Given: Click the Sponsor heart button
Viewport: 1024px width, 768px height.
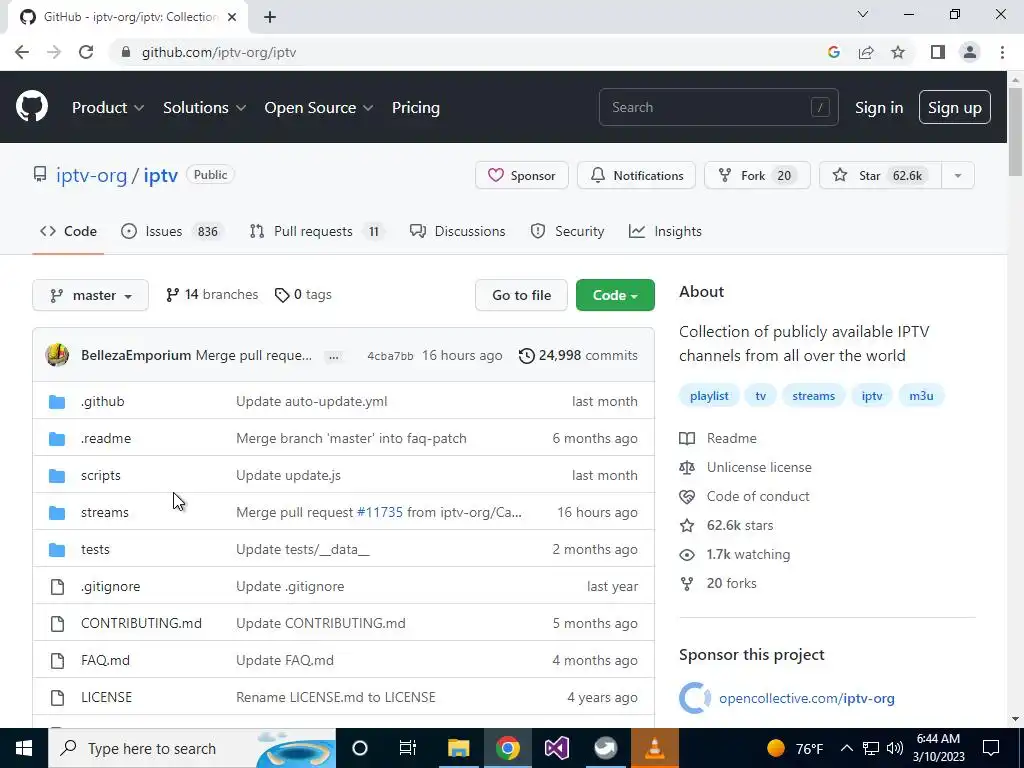Looking at the screenshot, I should pos(522,176).
